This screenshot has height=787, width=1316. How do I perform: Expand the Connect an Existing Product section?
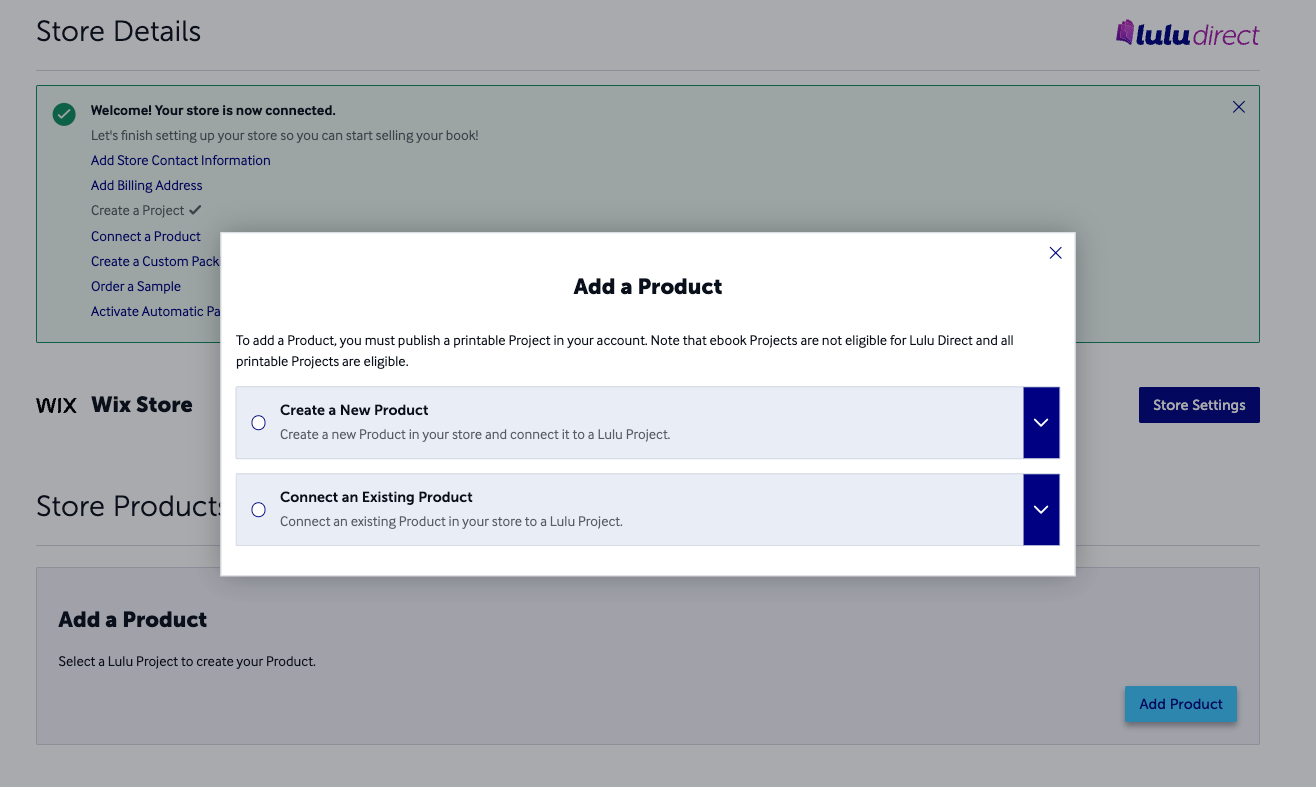(x=1041, y=509)
